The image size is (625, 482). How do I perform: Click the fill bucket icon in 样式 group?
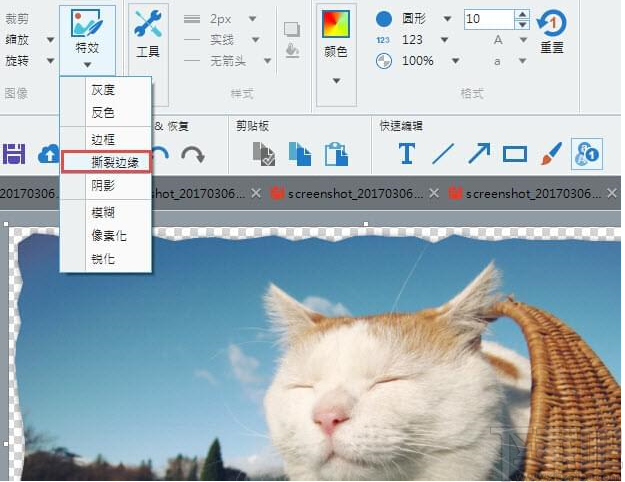[292, 51]
